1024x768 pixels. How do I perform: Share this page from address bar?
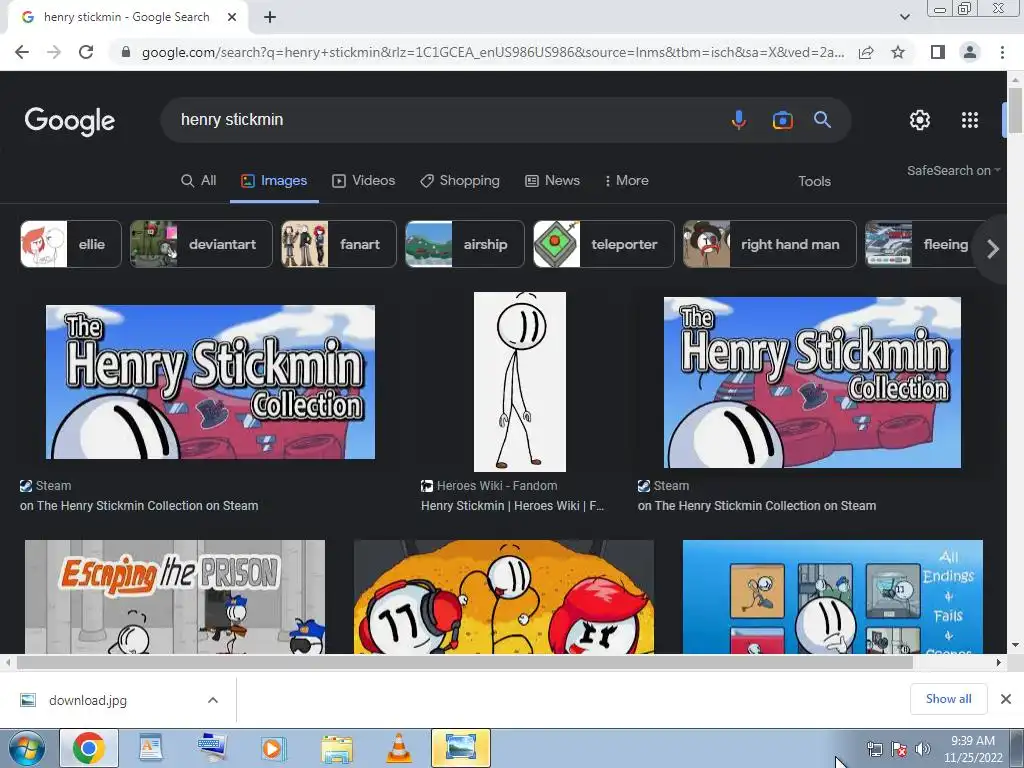click(866, 52)
